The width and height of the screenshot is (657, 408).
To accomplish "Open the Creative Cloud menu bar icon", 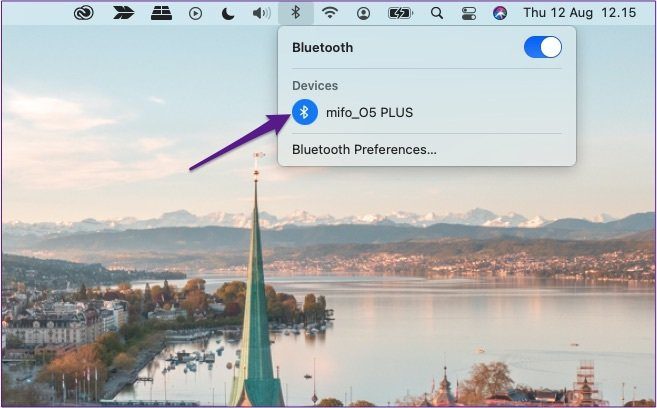I will pos(84,13).
